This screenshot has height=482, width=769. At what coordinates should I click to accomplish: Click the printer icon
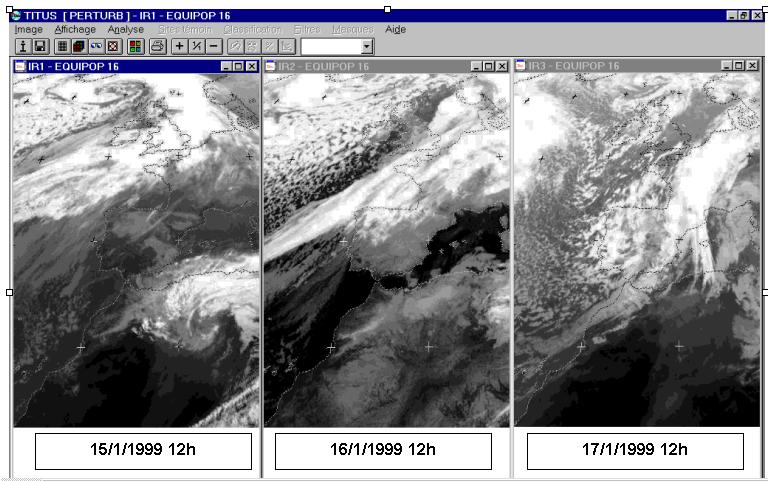(157, 46)
